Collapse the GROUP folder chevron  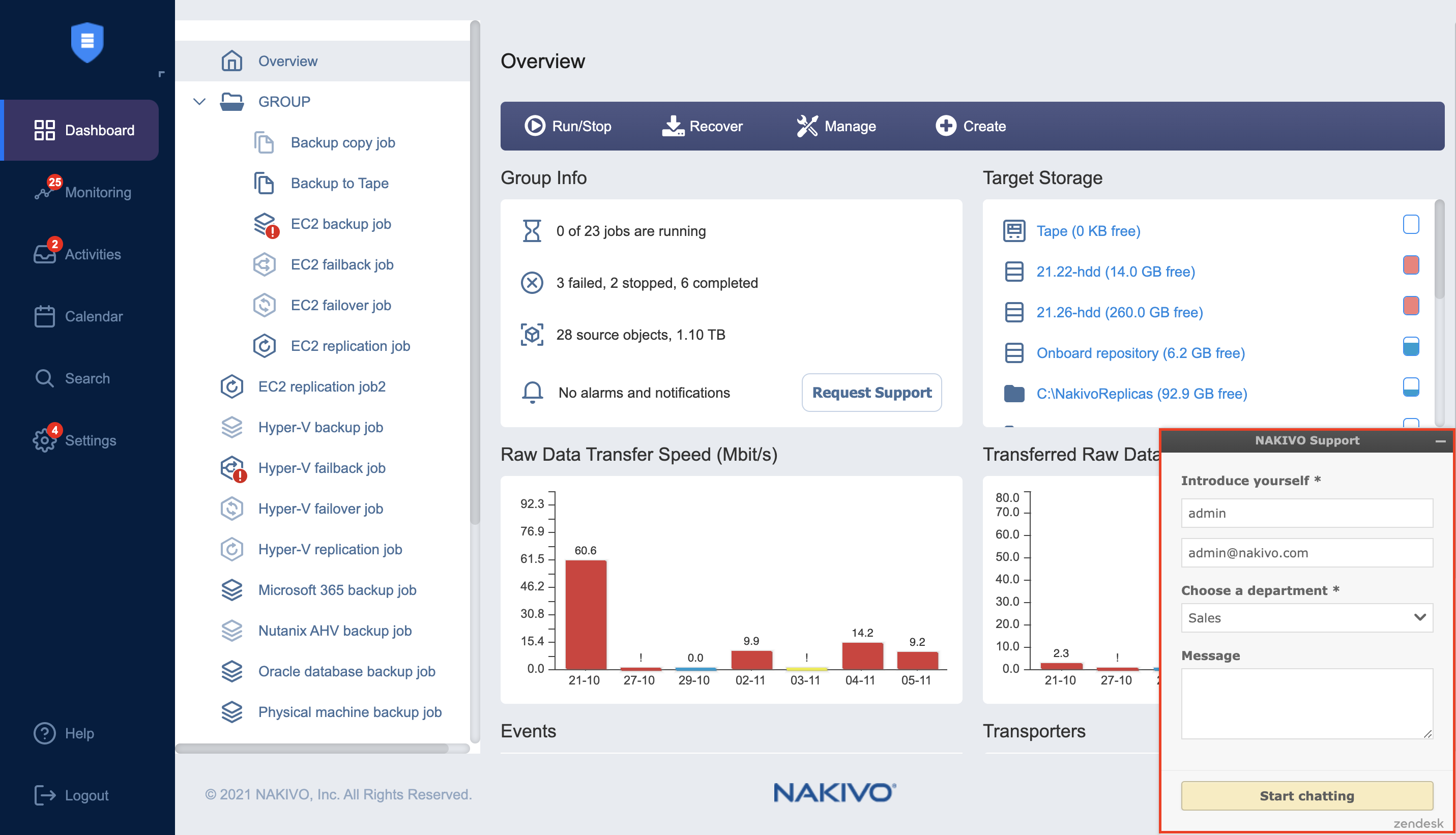(x=199, y=102)
